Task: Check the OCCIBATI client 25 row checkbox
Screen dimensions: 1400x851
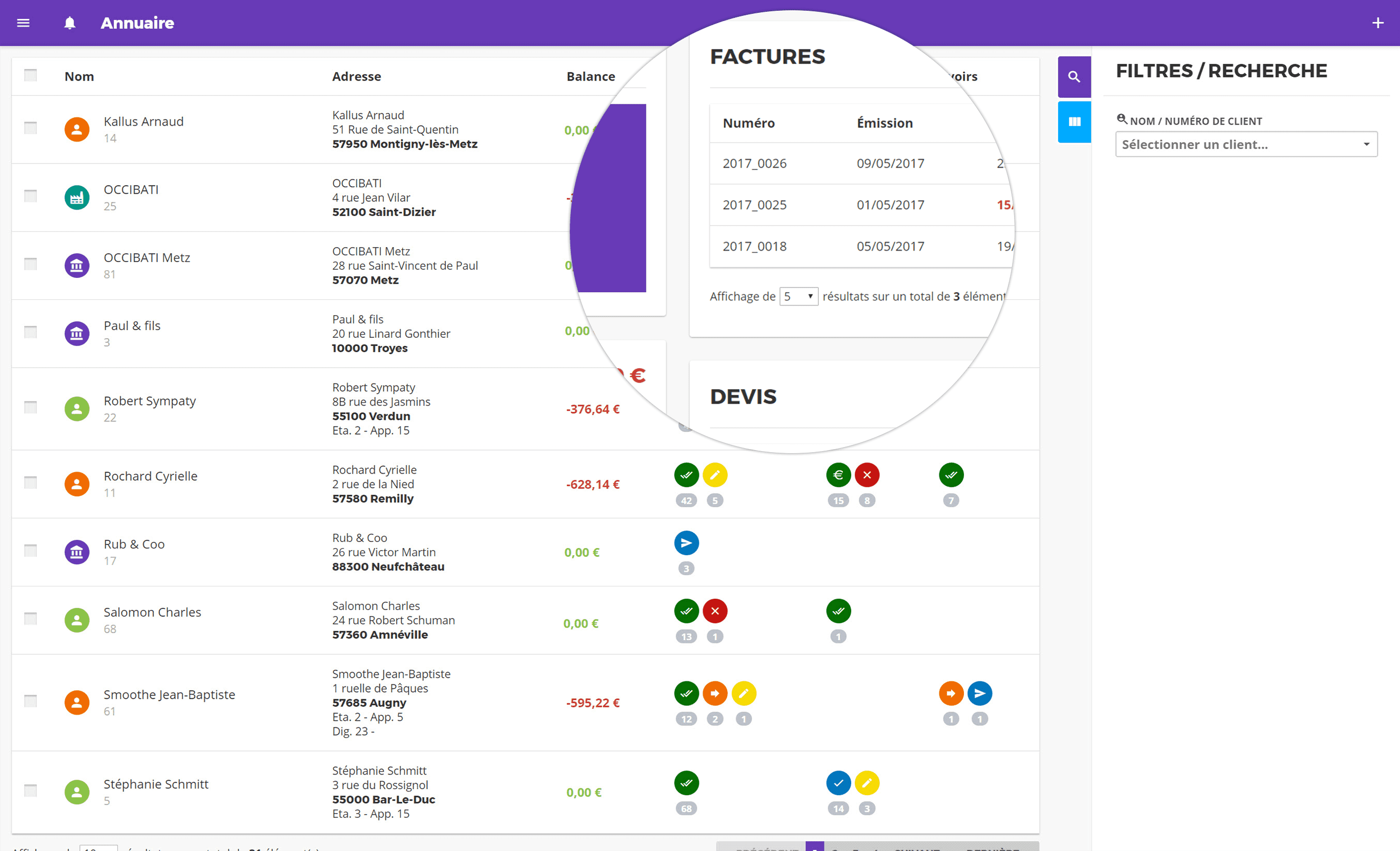Action: click(x=31, y=196)
